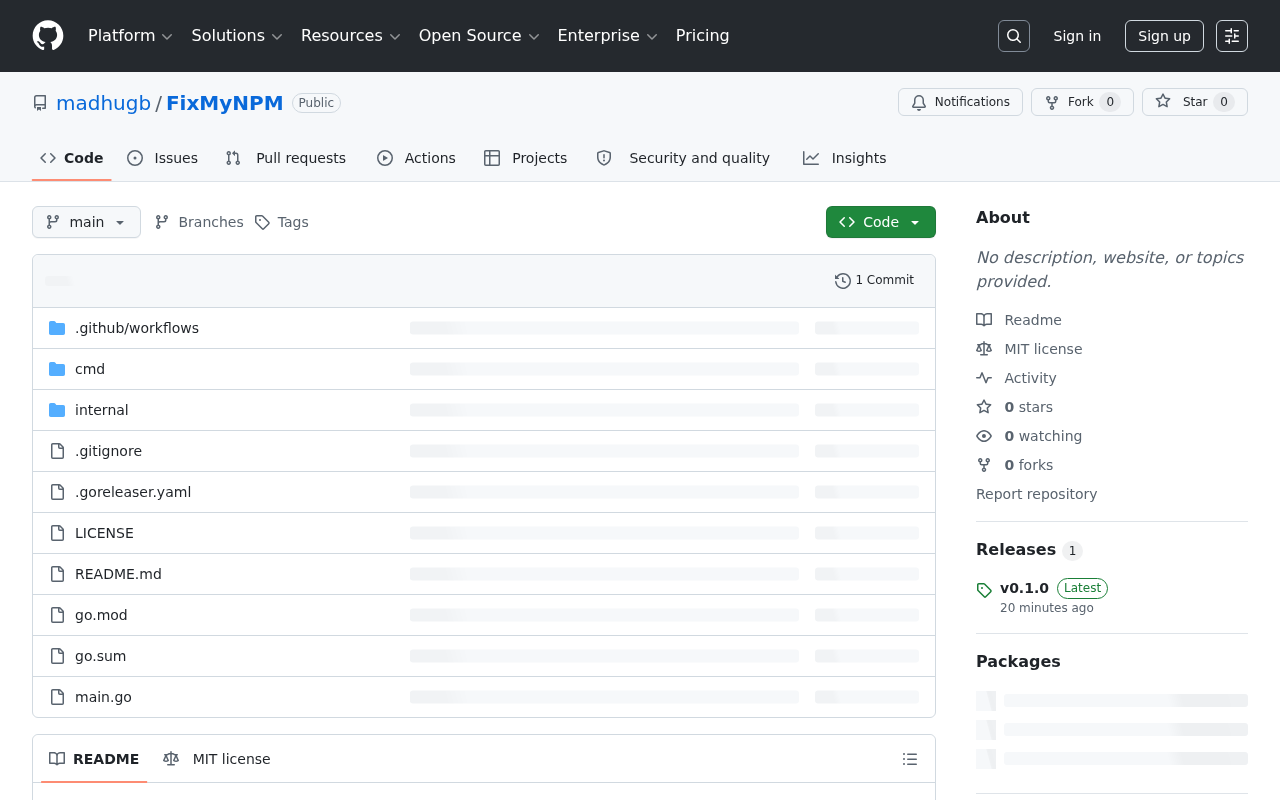The height and width of the screenshot is (800, 1280).
Task: Click the LICENSE file icon
Action: coord(57,533)
